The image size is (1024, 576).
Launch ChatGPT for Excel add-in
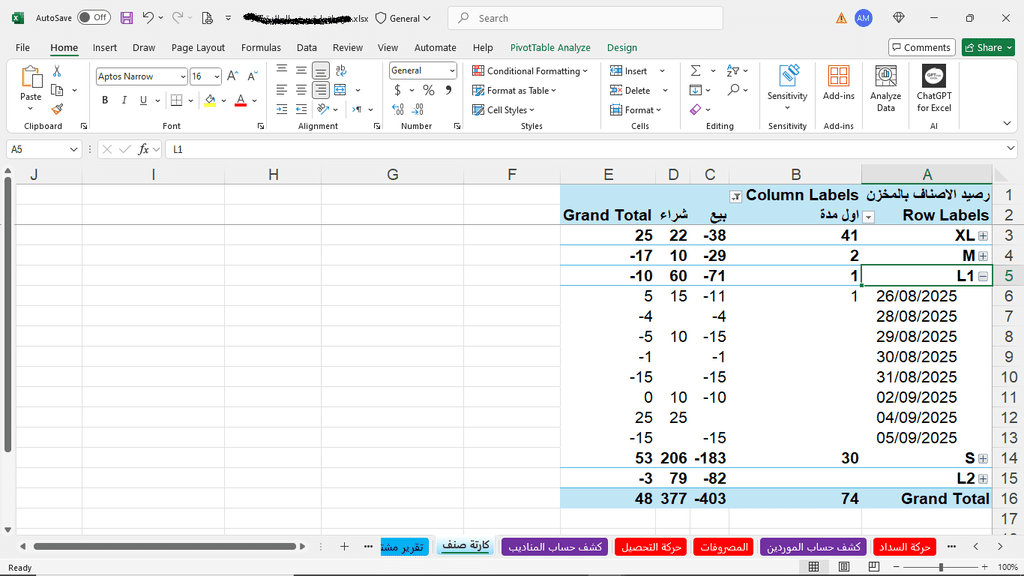[934, 89]
